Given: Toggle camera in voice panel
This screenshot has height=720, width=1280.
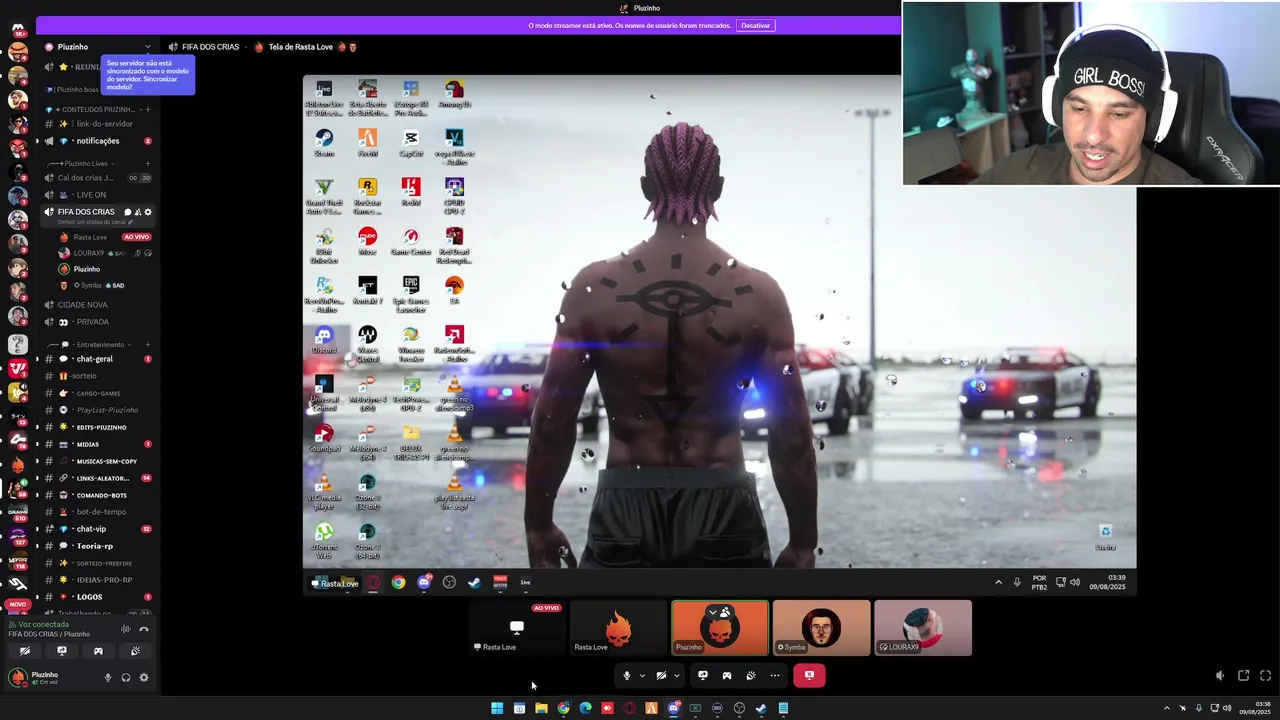Looking at the screenshot, I should click(25, 651).
